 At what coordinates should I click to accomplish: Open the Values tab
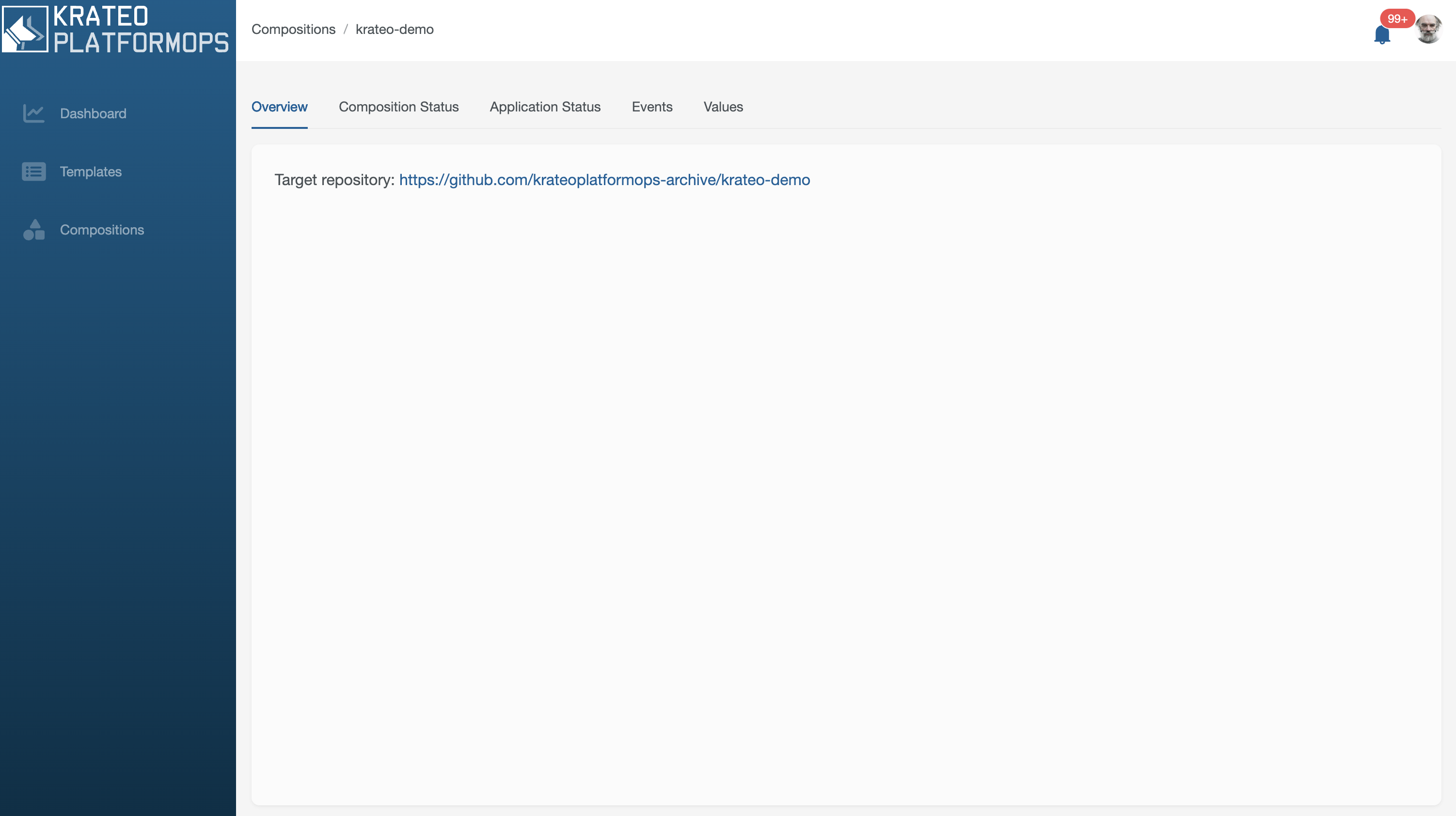click(723, 107)
